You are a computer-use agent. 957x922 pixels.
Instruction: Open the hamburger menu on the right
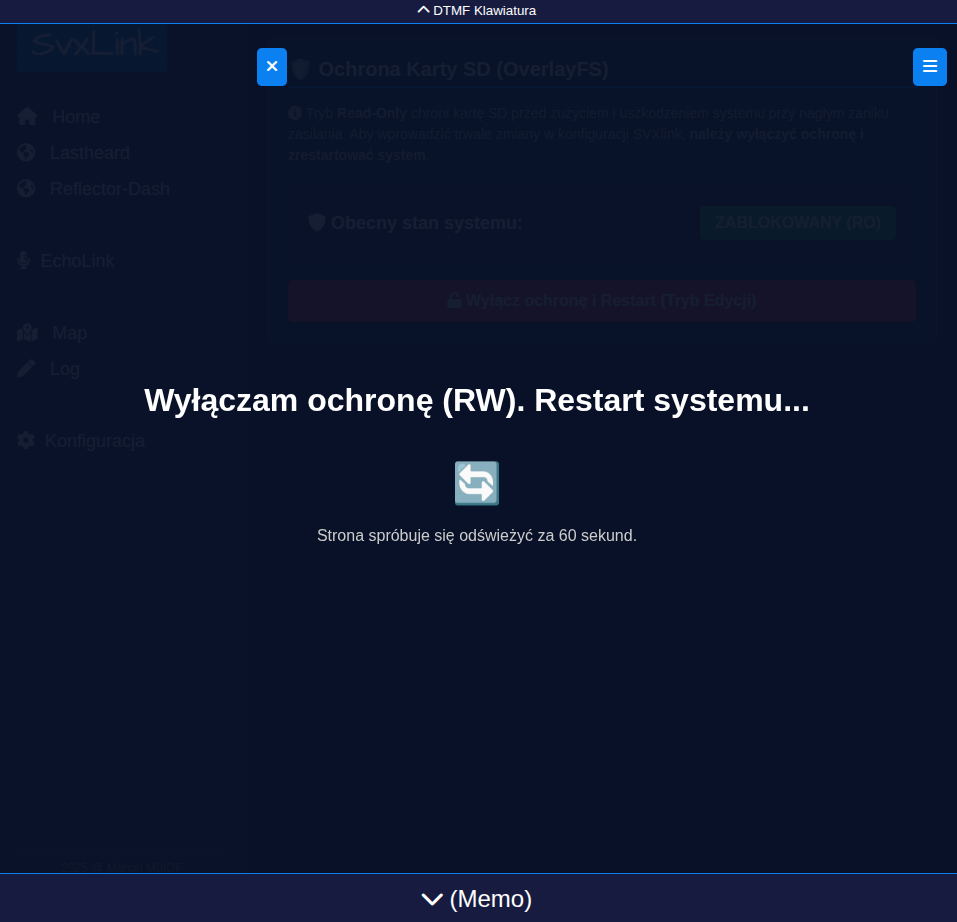(929, 67)
